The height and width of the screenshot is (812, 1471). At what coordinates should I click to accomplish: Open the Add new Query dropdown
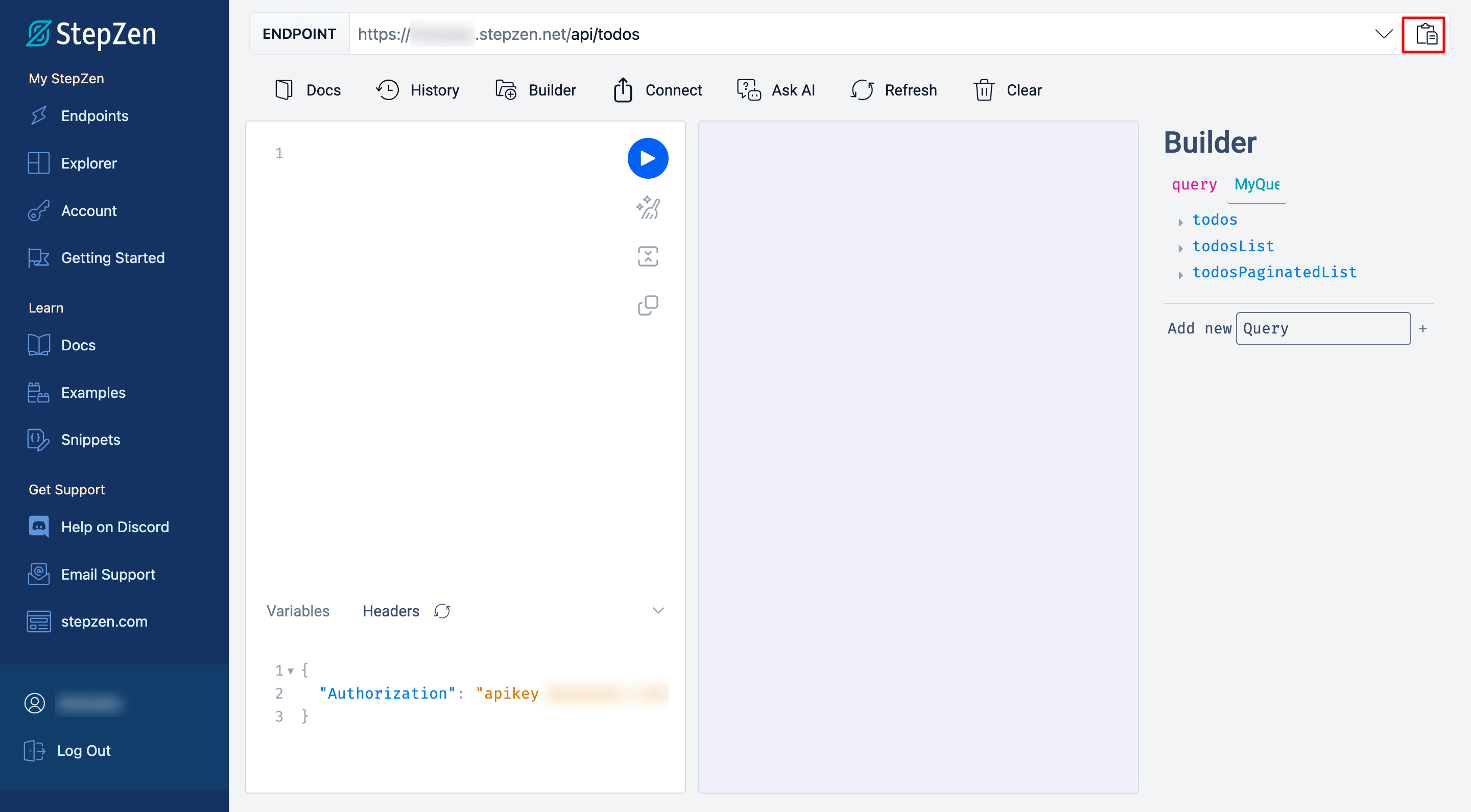point(1322,328)
